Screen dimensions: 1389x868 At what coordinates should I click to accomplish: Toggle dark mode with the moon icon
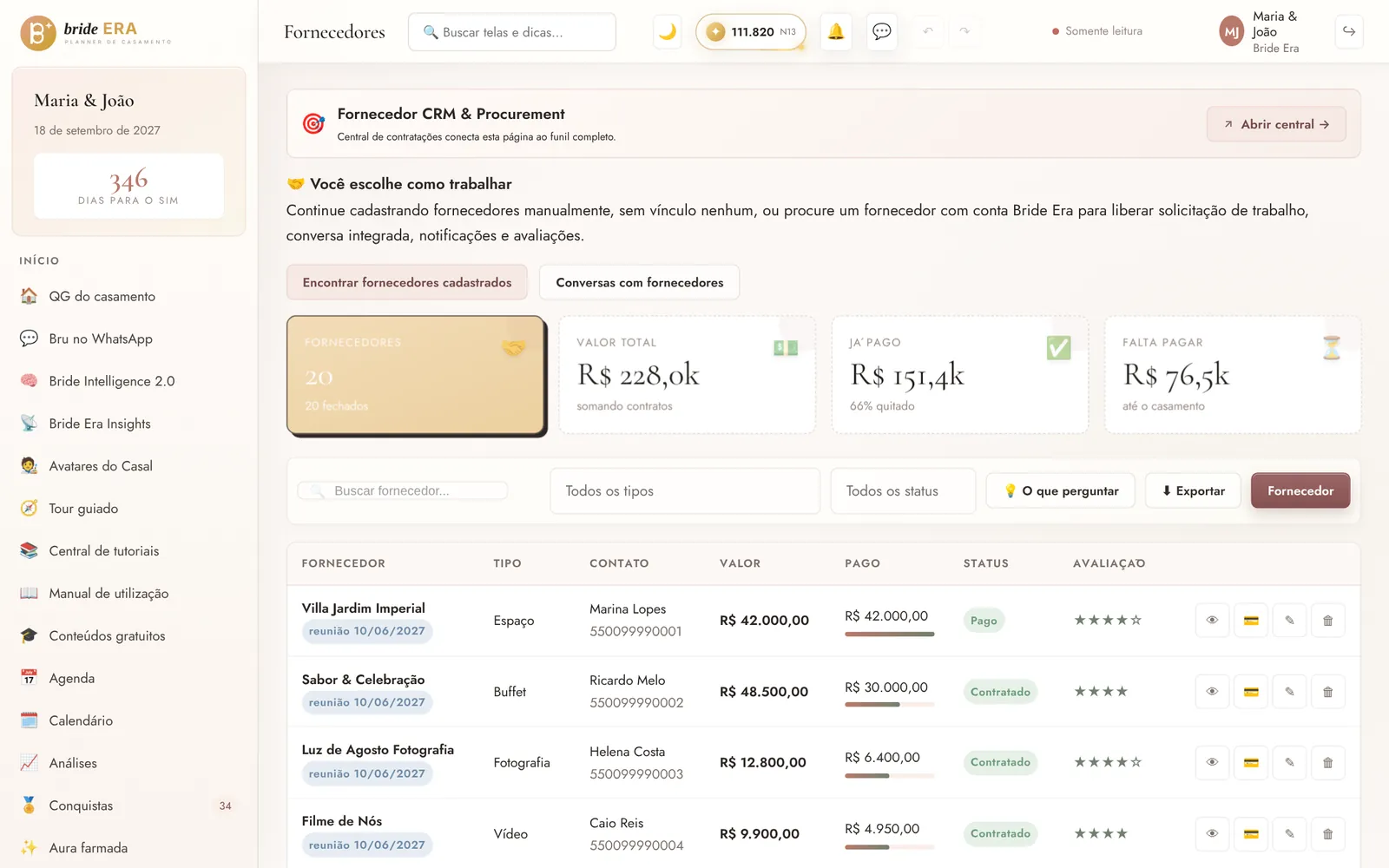coord(667,32)
